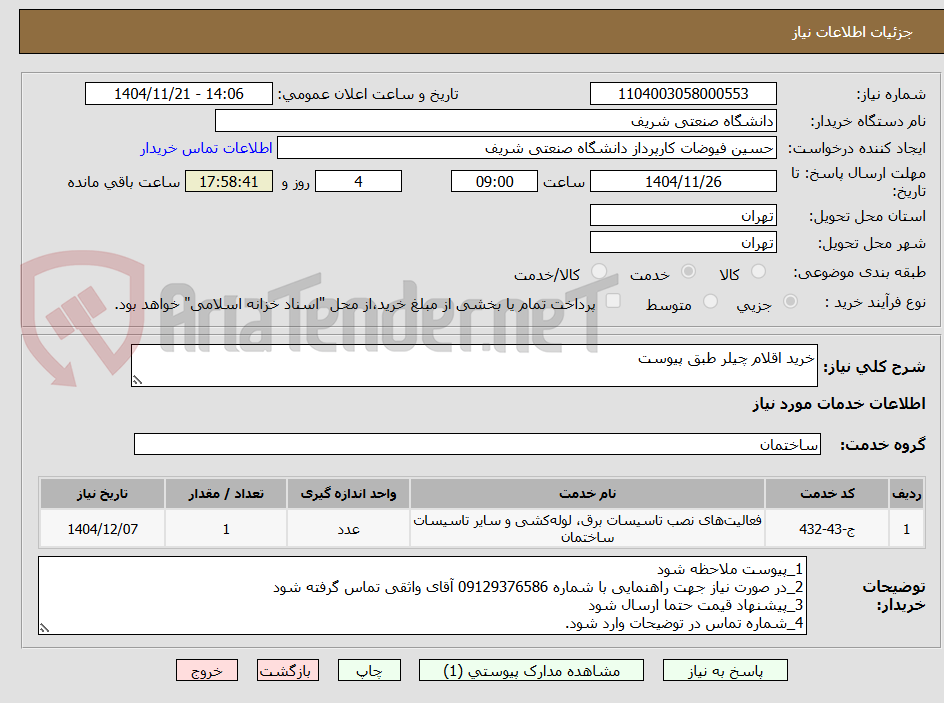This screenshot has width=944, height=703.
Task: Click the remaining days field showing 4
Action: click(x=358, y=181)
